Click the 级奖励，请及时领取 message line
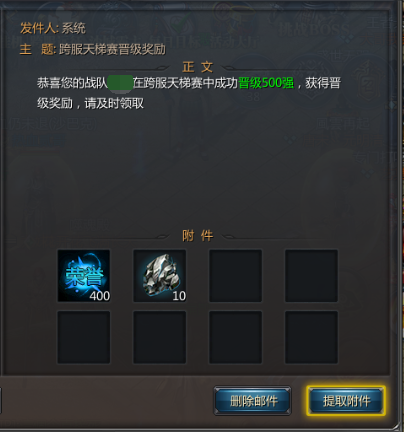Image resolution: width=404 pixels, height=432 pixels. pyautogui.click(x=90, y=103)
